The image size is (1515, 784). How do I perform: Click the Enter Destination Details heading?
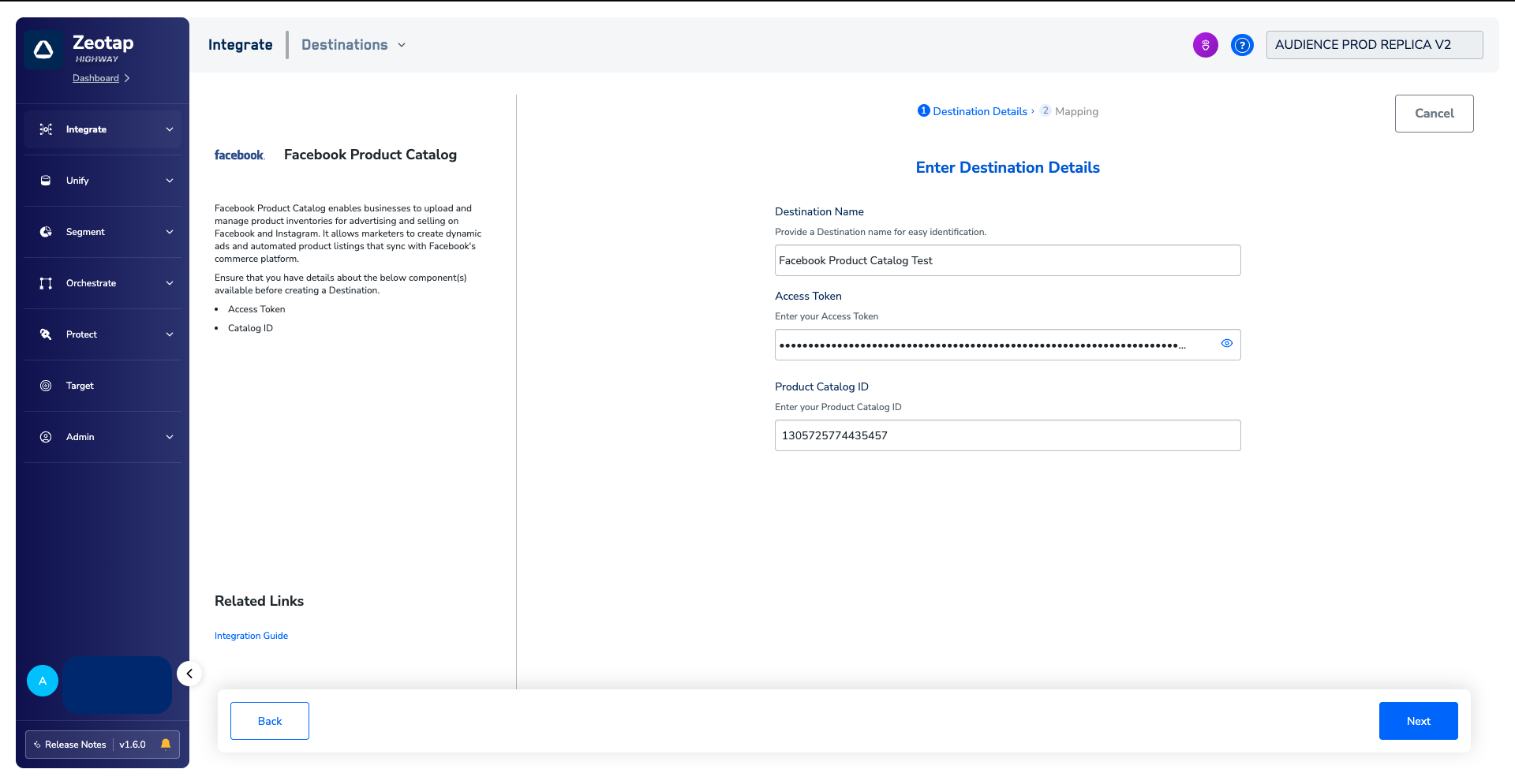click(x=1008, y=167)
